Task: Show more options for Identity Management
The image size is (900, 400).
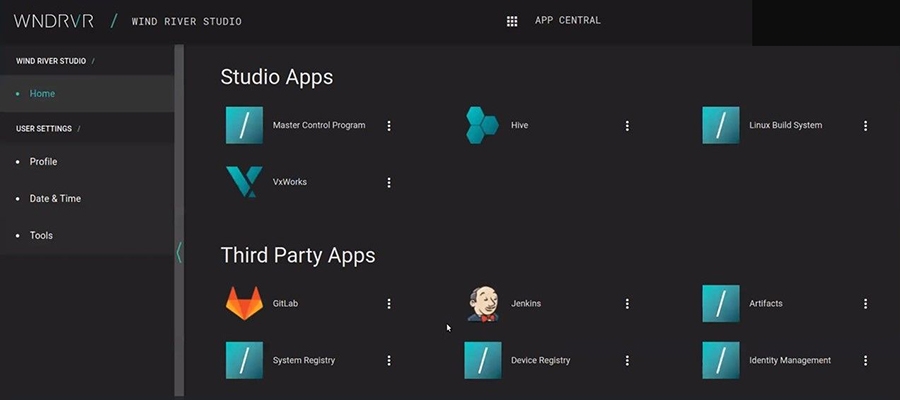Action: click(865, 360)
